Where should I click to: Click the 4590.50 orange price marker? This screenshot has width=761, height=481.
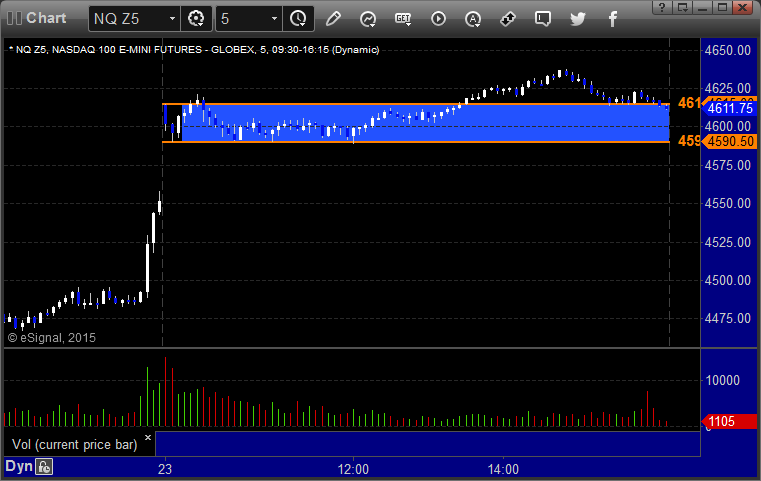(x=729, y=141)
